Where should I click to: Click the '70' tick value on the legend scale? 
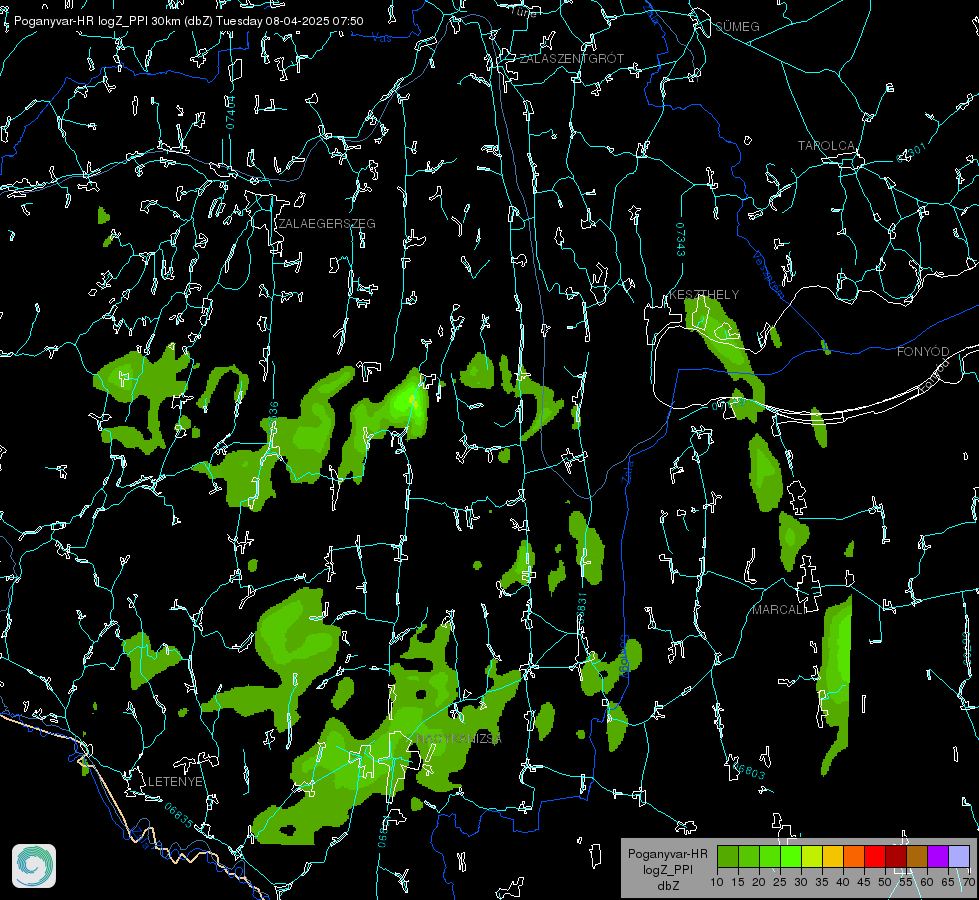(x=969, y=882)
